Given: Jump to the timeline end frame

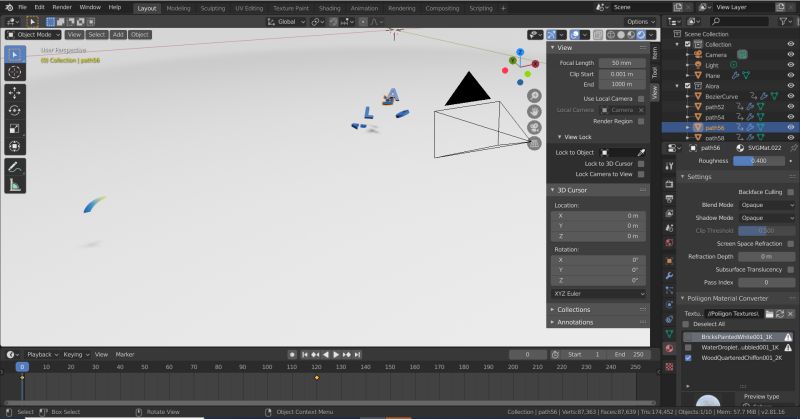Looking at the screenshot, I should pos(357,355).
